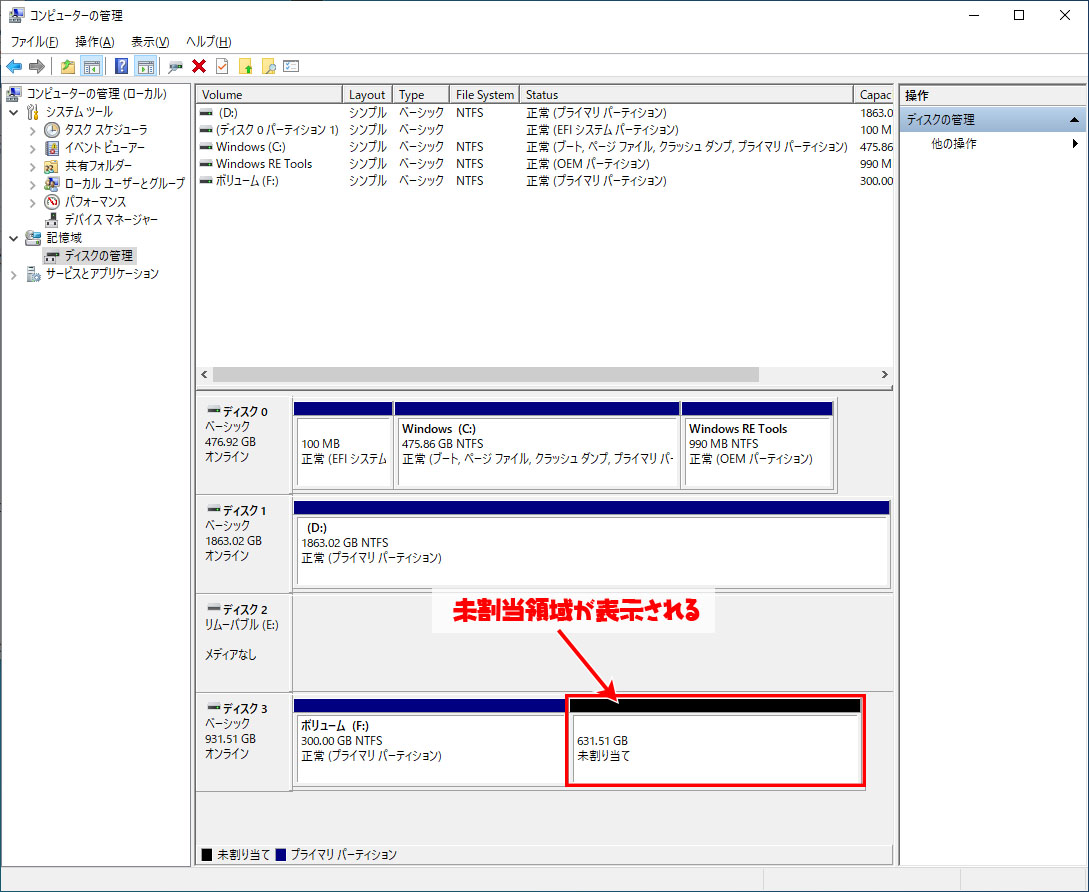Toggle the console tree show/hide button
This screenshot has width=1089, height=892.
point(91,67)
